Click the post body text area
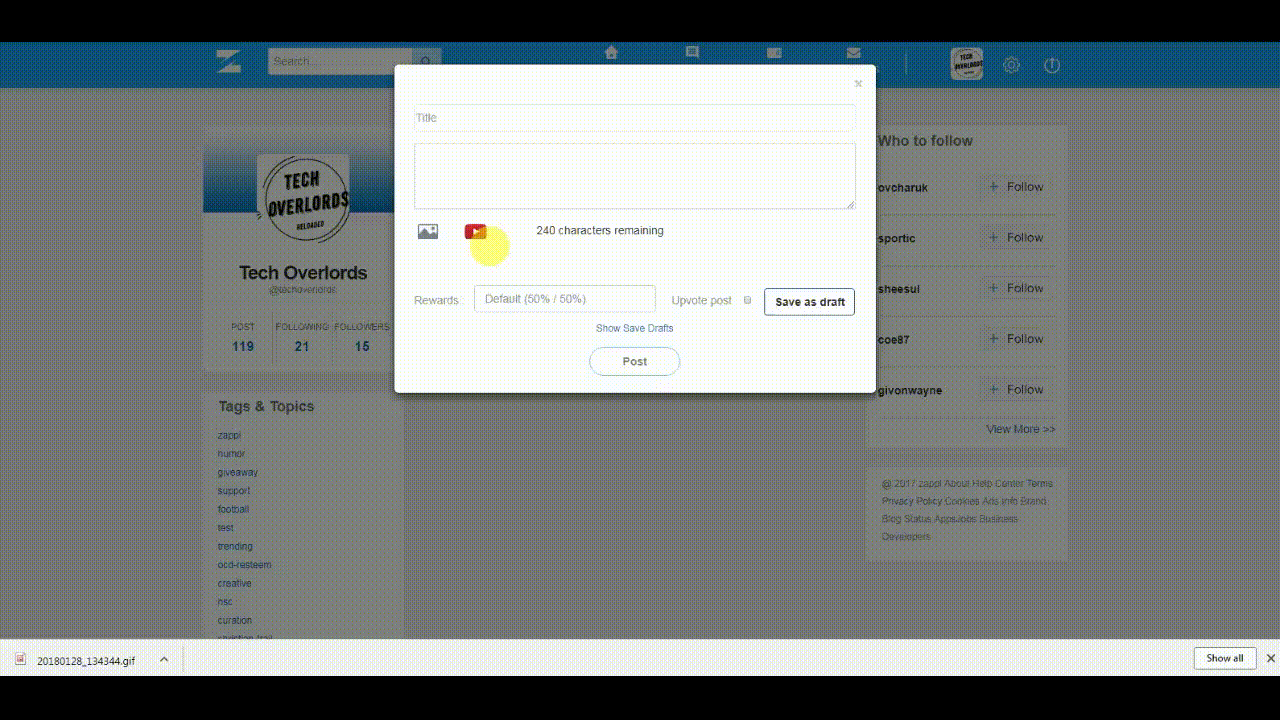This screenshot has height=720, width=1280. [x=635, y=176]
